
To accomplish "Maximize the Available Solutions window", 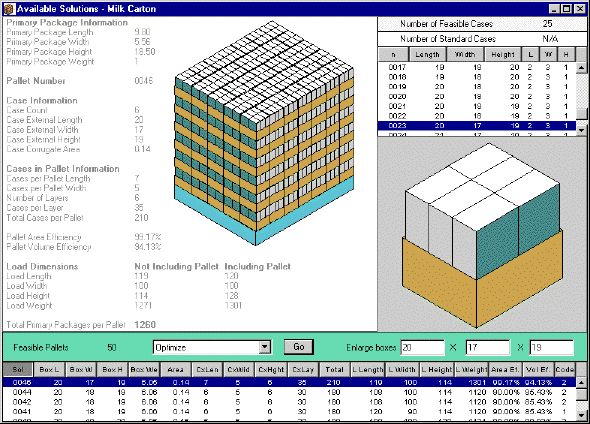I will pos(566,9).
